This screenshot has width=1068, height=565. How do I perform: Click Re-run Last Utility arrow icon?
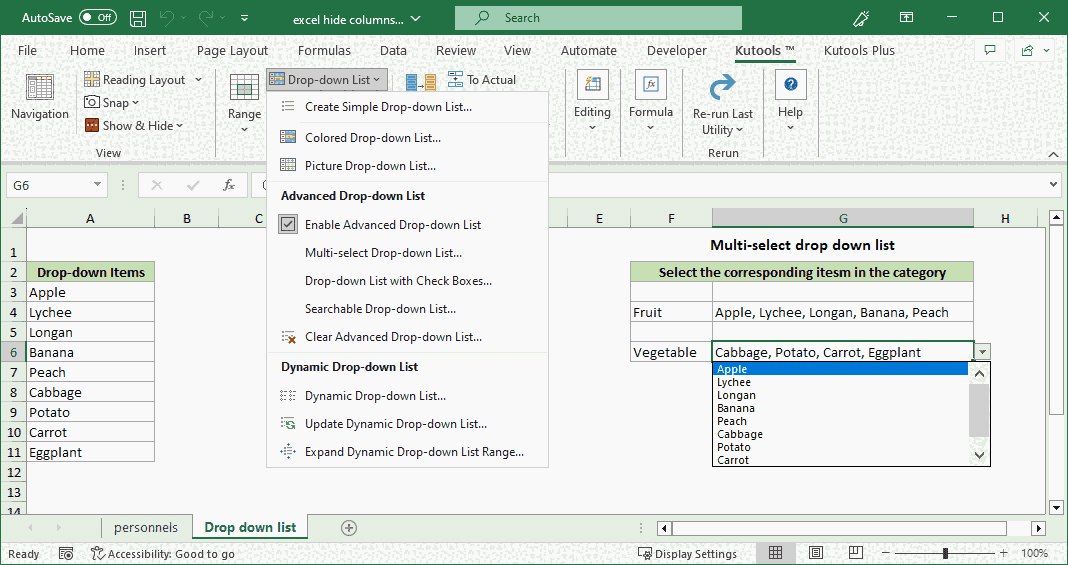click(x=722, y=87)
